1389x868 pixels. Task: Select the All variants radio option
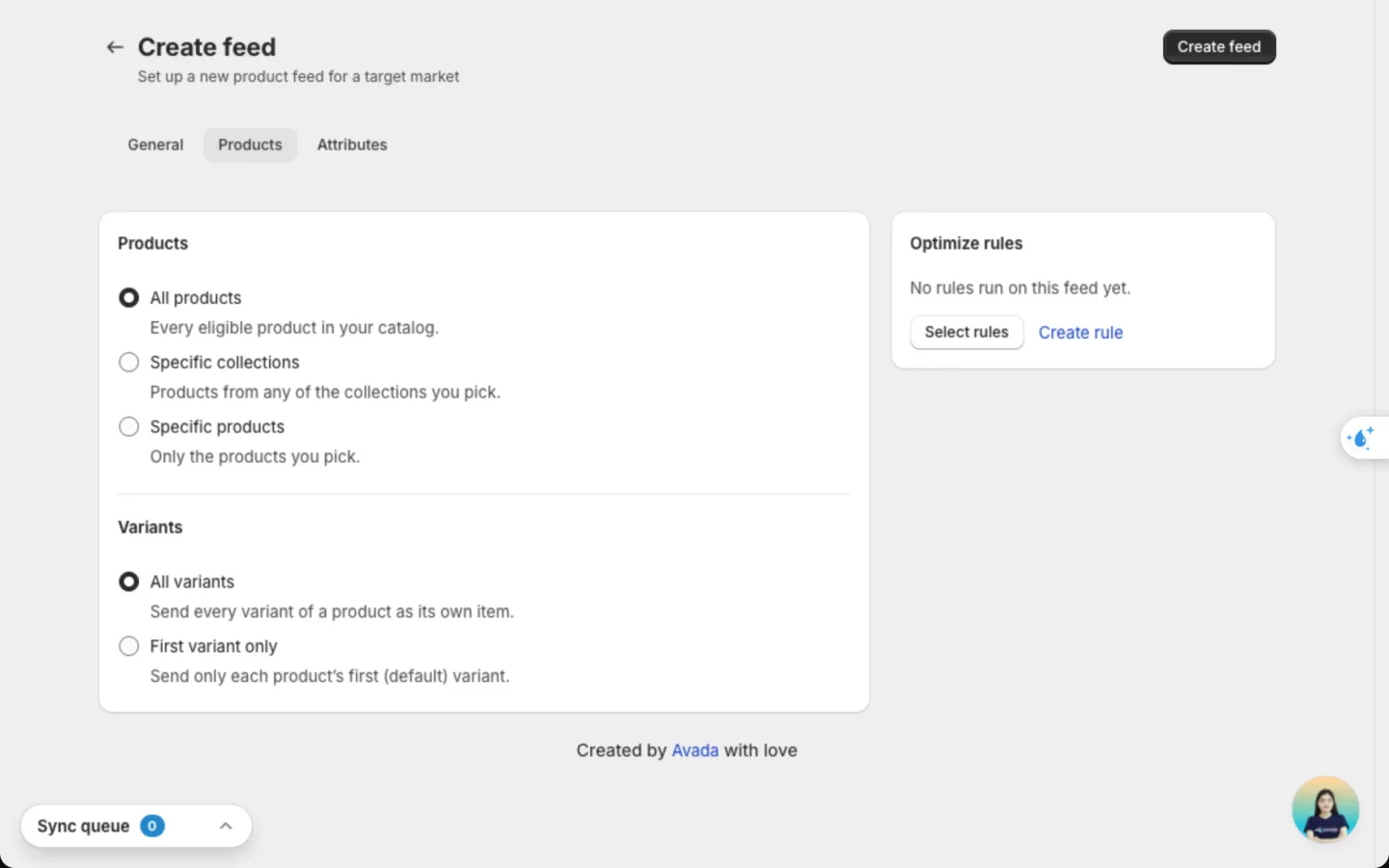pyautogui.click(x=128, y=582)
